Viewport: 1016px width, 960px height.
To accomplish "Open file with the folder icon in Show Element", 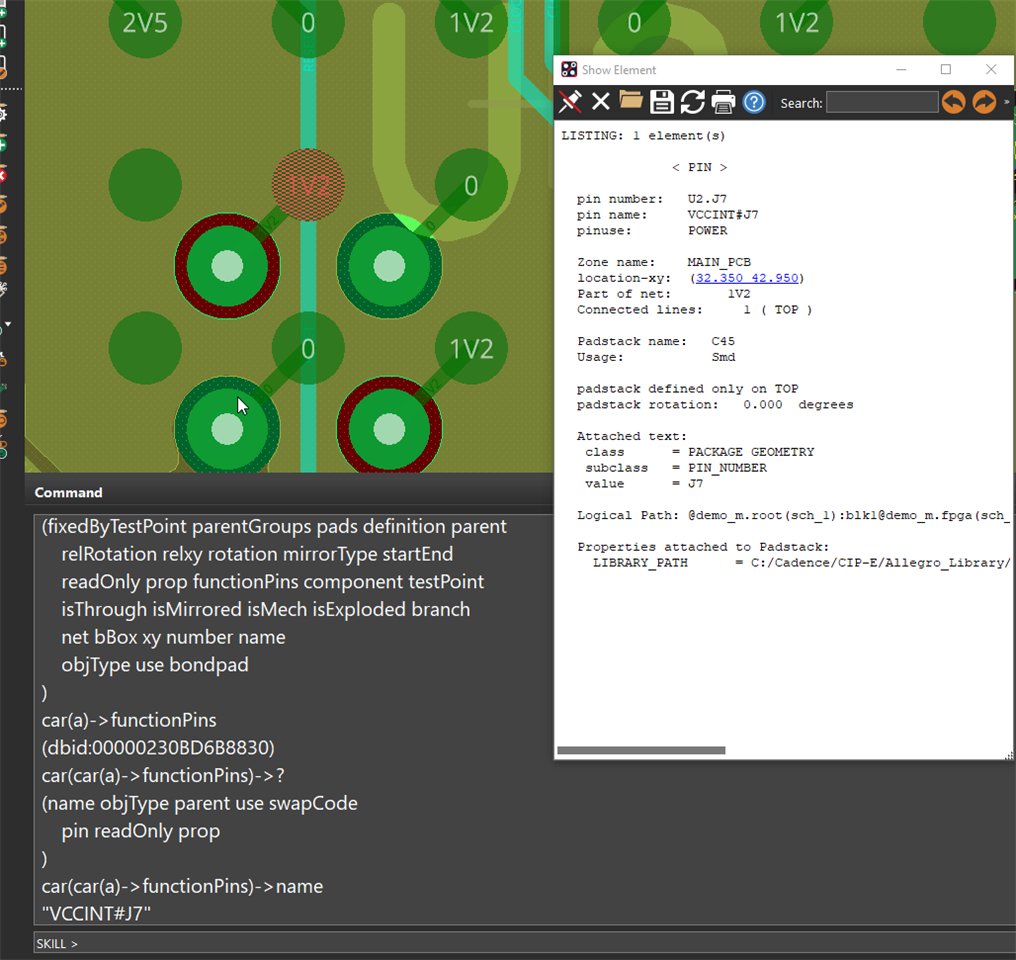I will pyautogui.click(x=630, y=100).
